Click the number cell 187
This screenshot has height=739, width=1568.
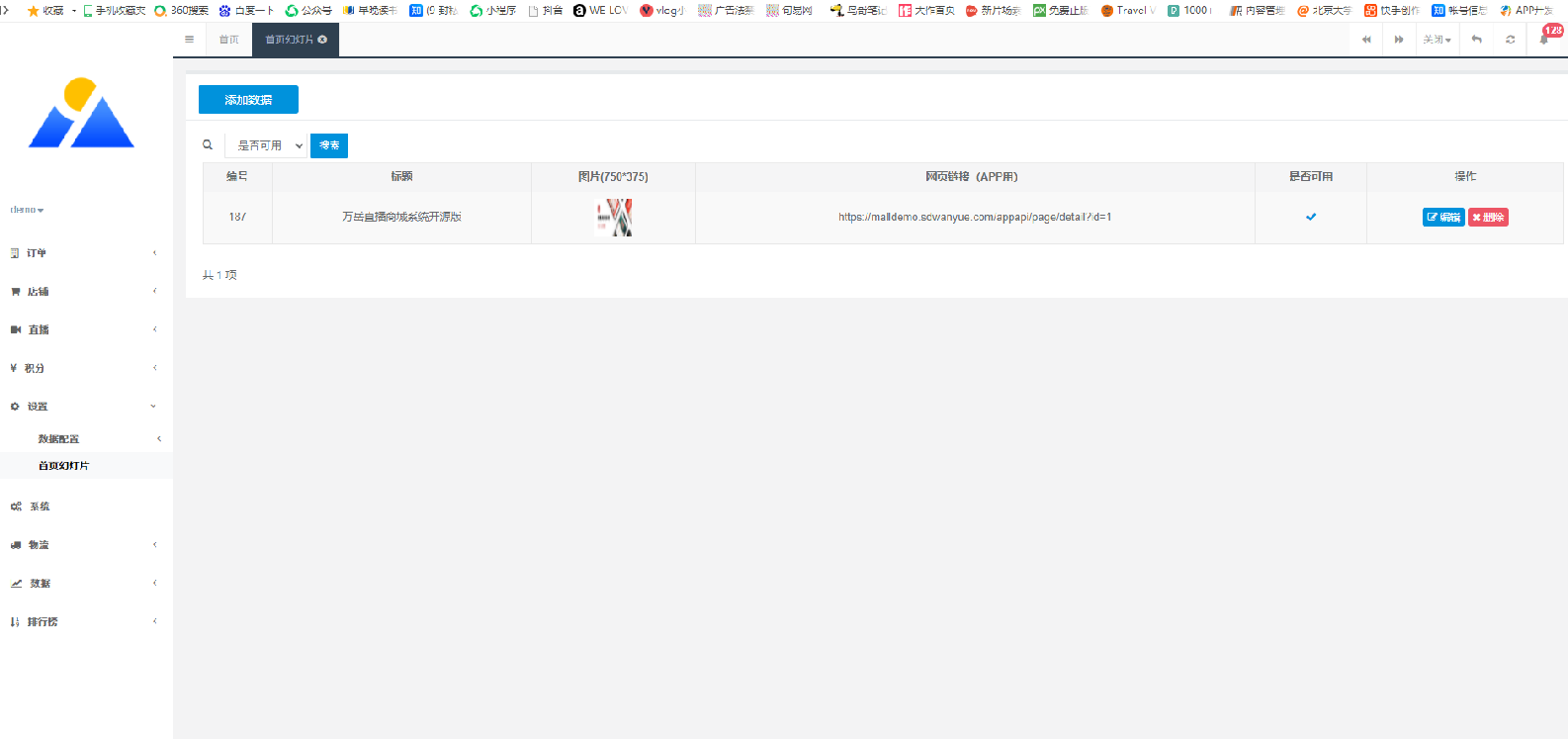(x=237, y=217)
